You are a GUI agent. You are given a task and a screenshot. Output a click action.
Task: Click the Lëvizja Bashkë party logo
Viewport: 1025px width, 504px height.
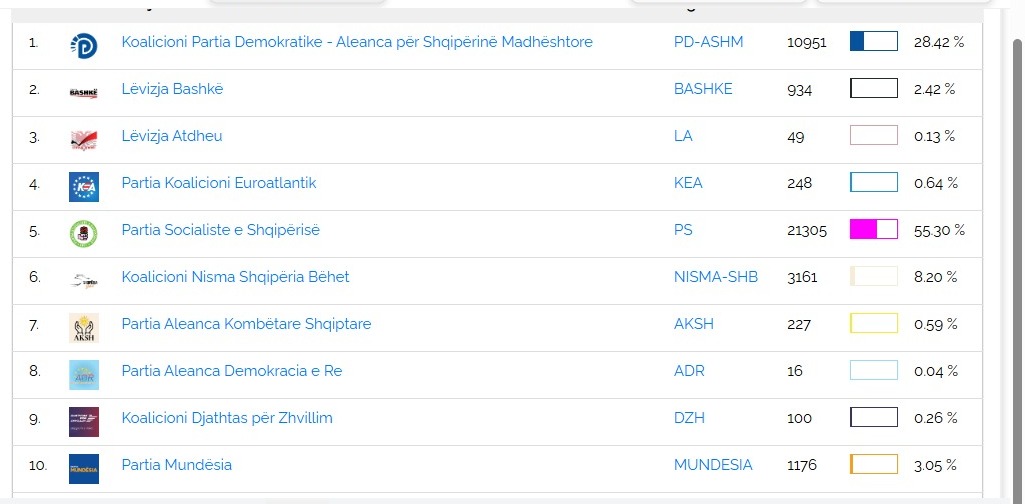click(x=83, y=92)
